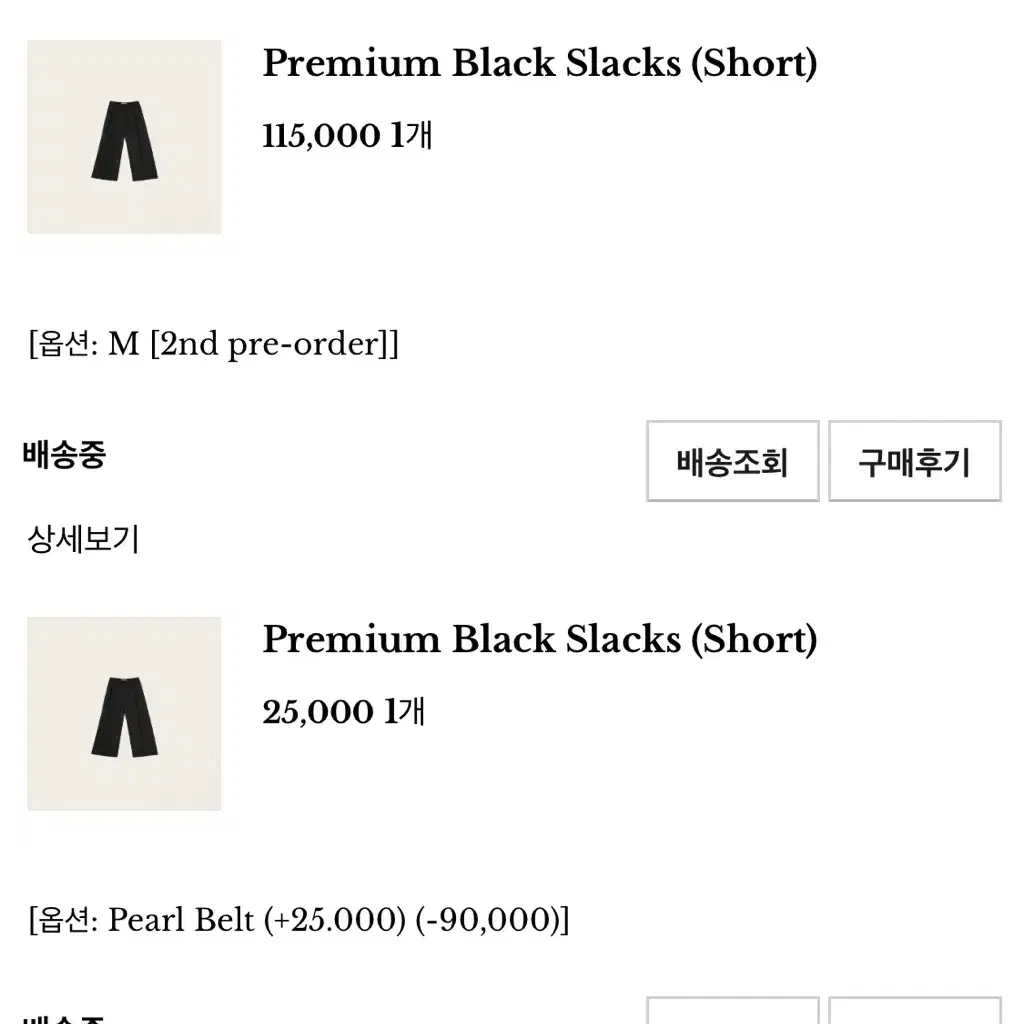This screenshot has width=1024, height=1024.
Task: Click the (-90,000) discount text
Action: point(488,920)
